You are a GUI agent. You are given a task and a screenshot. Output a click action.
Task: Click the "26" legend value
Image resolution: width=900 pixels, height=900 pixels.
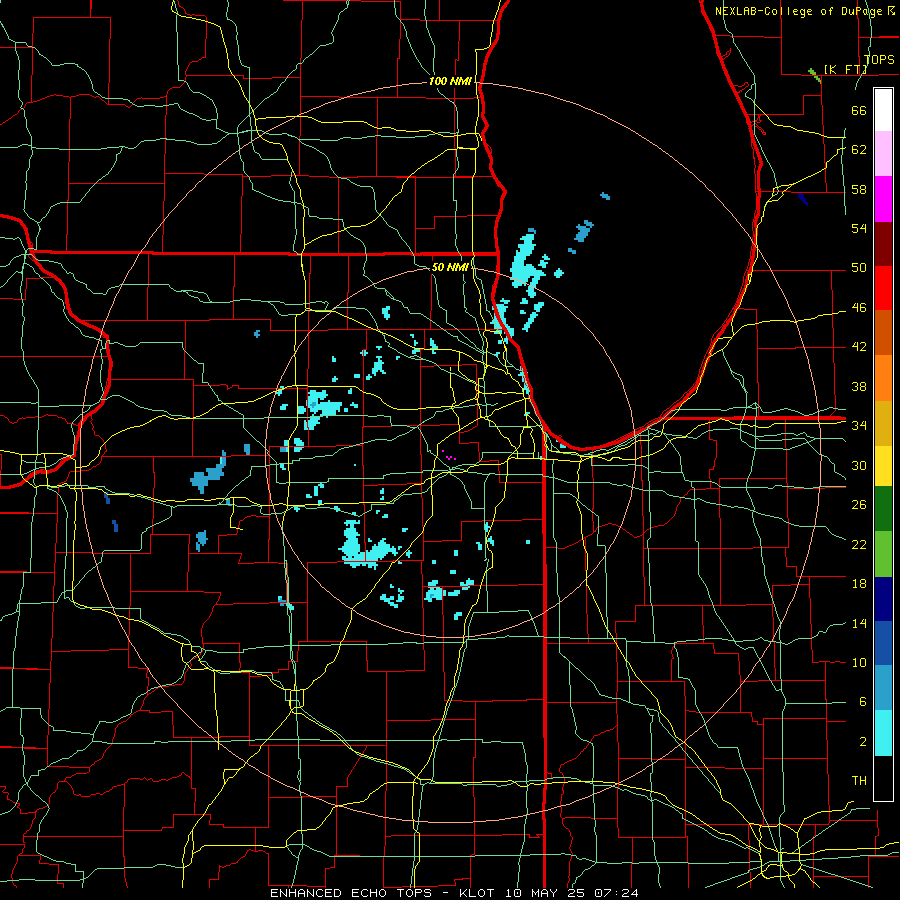859,505
